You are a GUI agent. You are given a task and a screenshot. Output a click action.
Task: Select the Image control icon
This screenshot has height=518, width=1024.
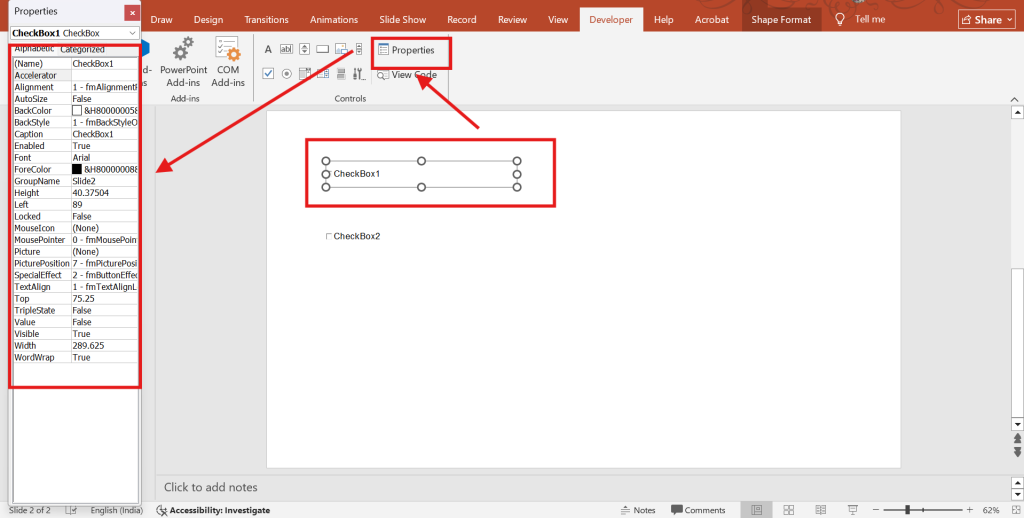(341, 49)
